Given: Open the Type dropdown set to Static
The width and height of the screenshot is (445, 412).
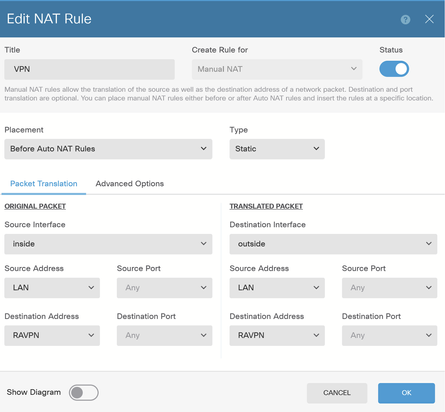Looking at the screenshot, I should [277, 149].
